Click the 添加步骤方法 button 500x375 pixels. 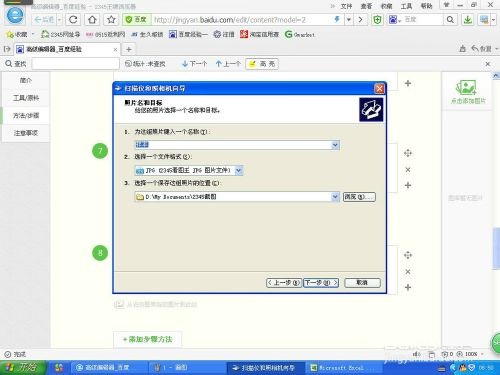click(147, 339)
